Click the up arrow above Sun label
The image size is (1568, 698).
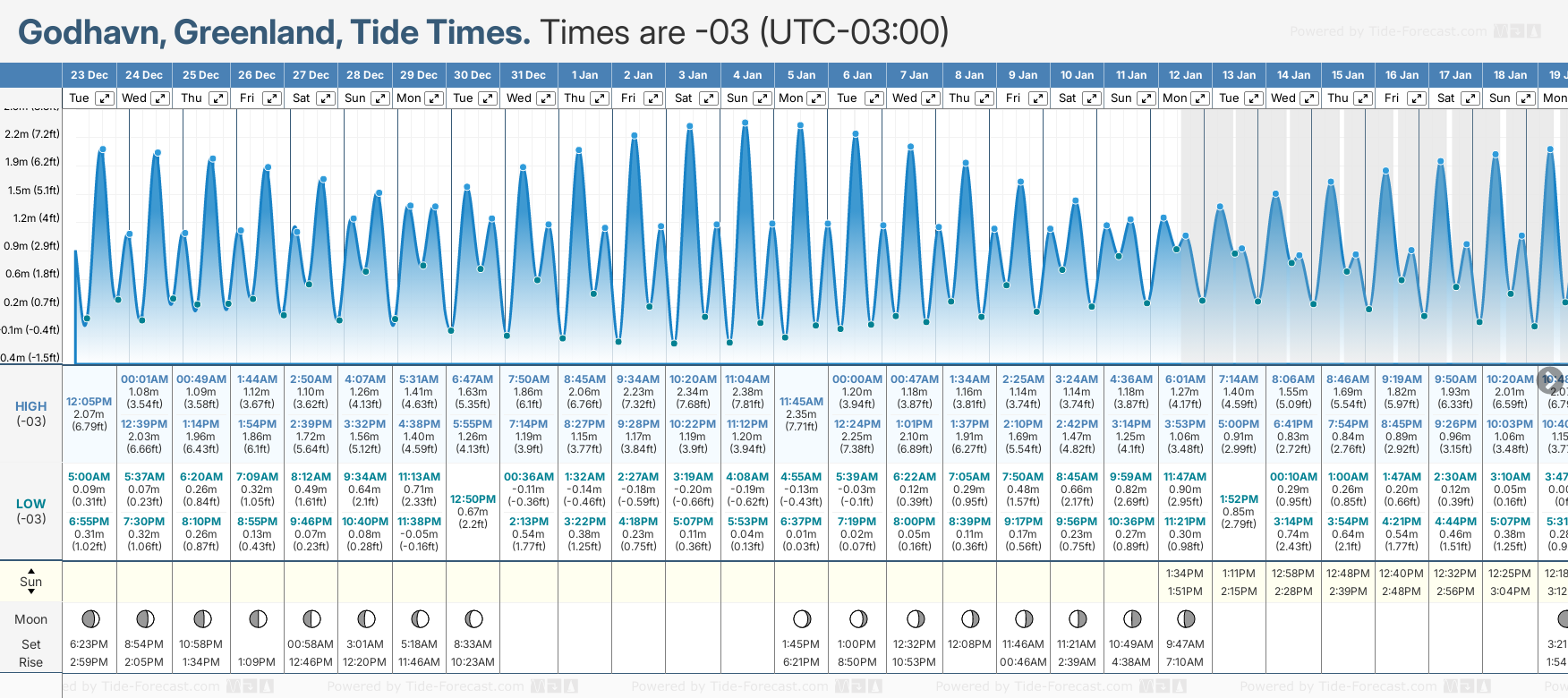[31, 570]
